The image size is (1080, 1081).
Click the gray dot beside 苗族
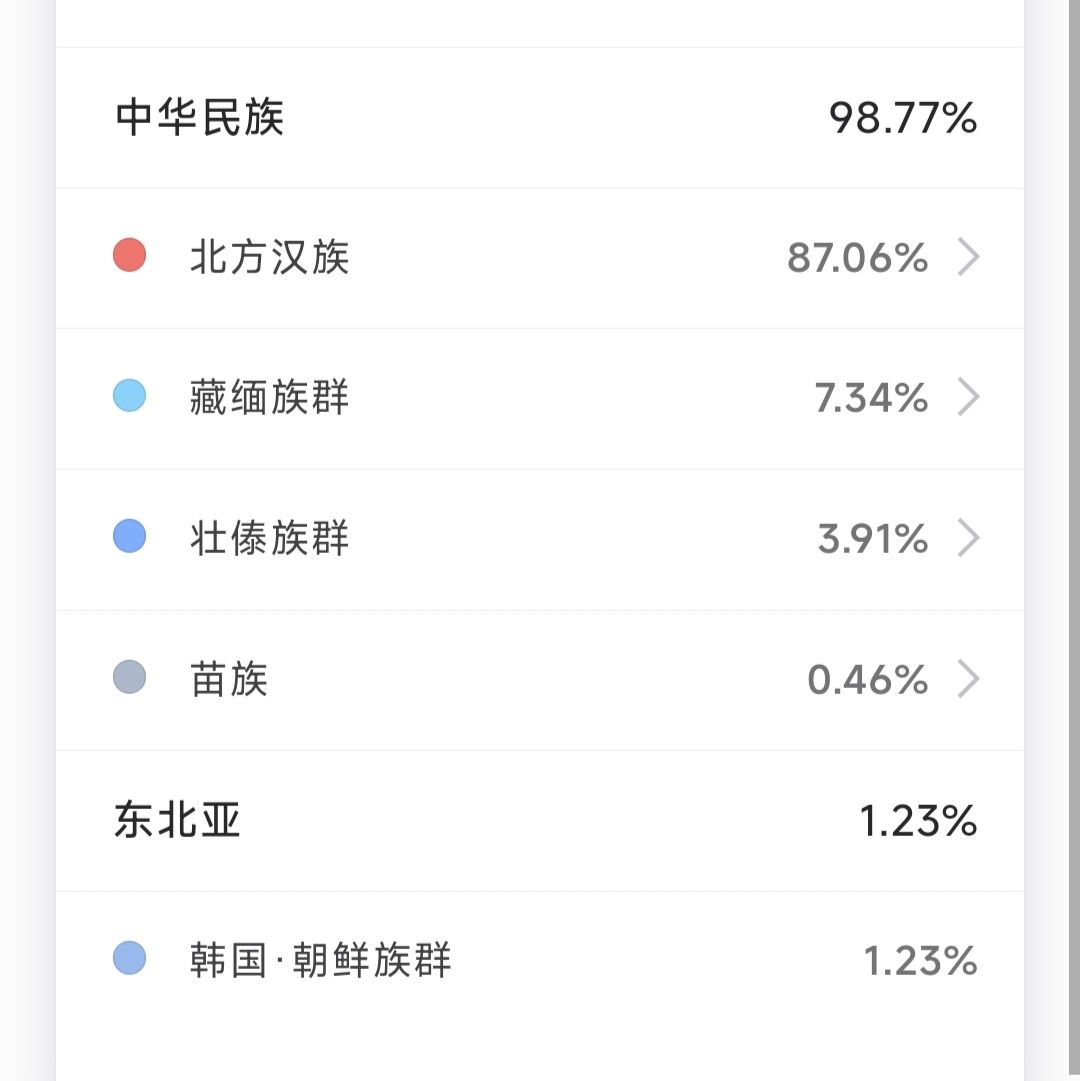(x=130, y=678)
